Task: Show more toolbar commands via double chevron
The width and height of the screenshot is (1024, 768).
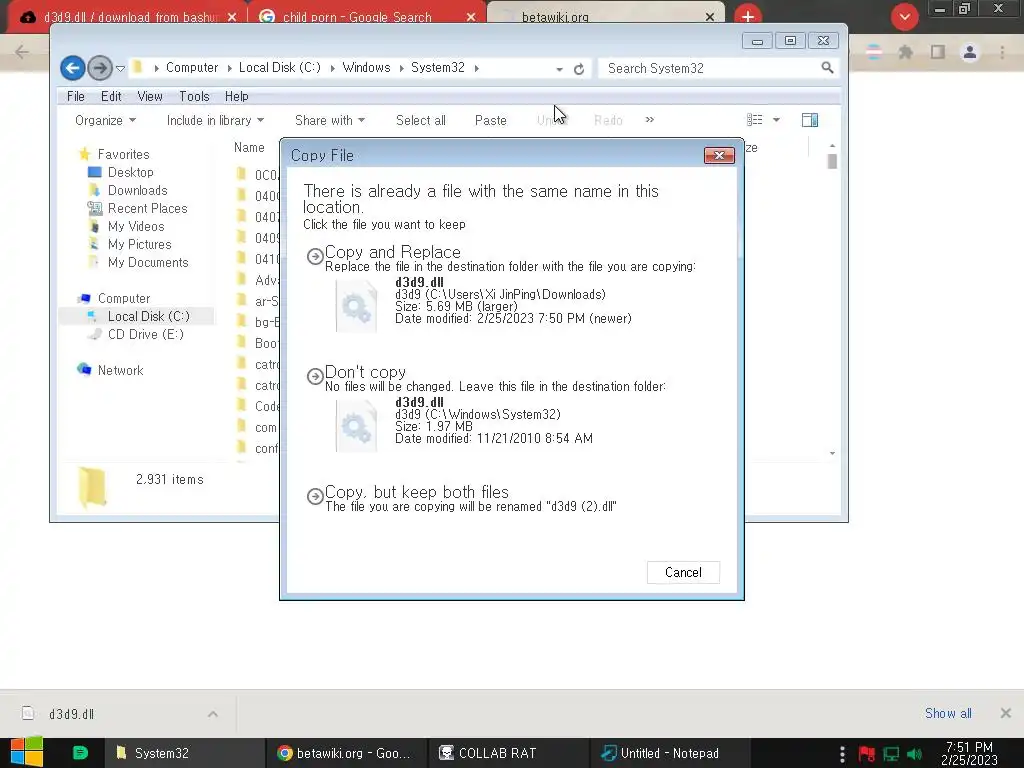Action: [x=649, y=120]
